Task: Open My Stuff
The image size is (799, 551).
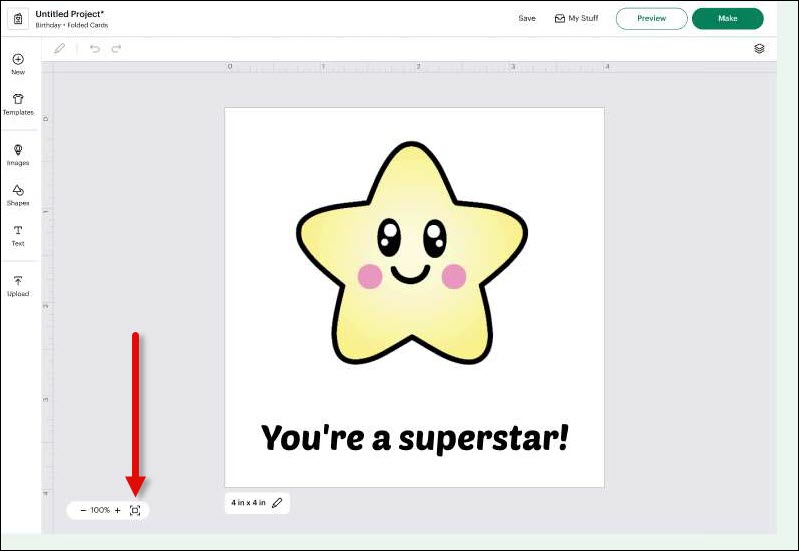Action: [x=576, y=18]
